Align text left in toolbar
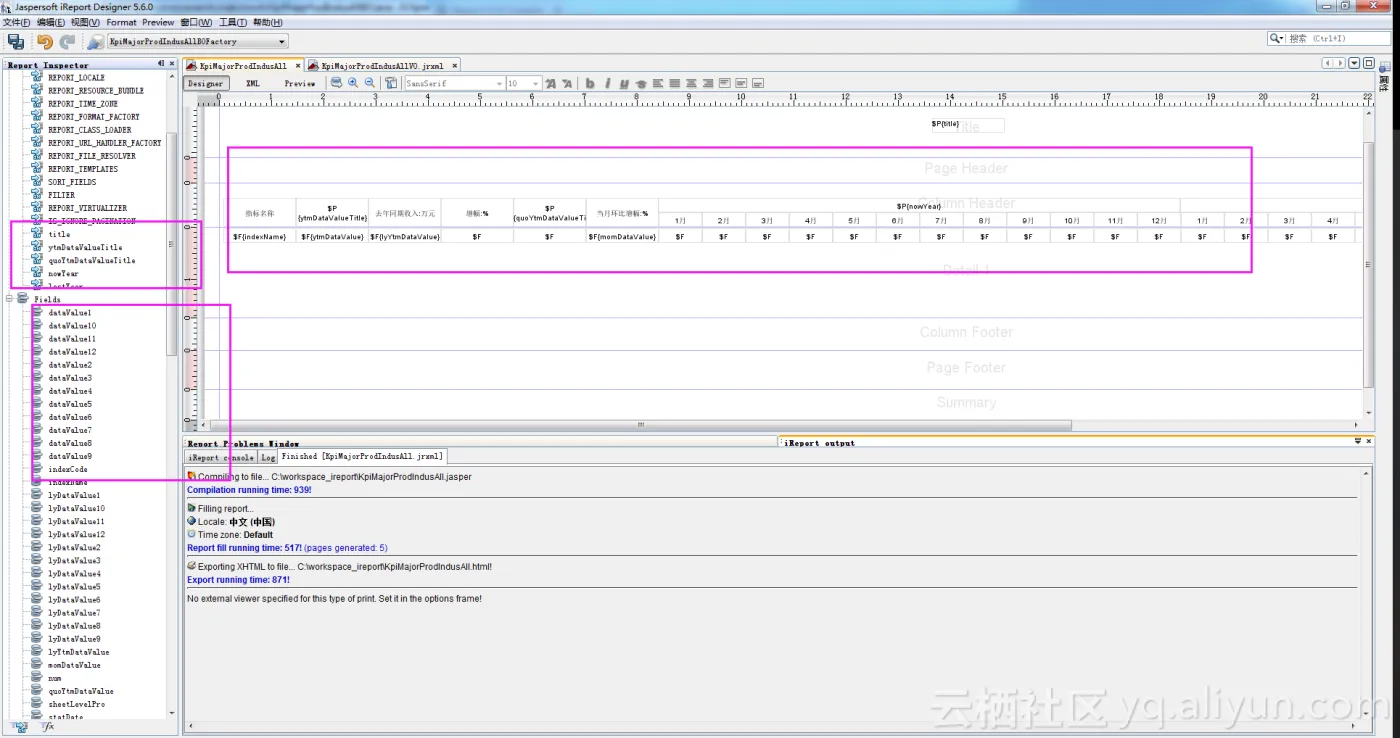 tap(658, 83)
